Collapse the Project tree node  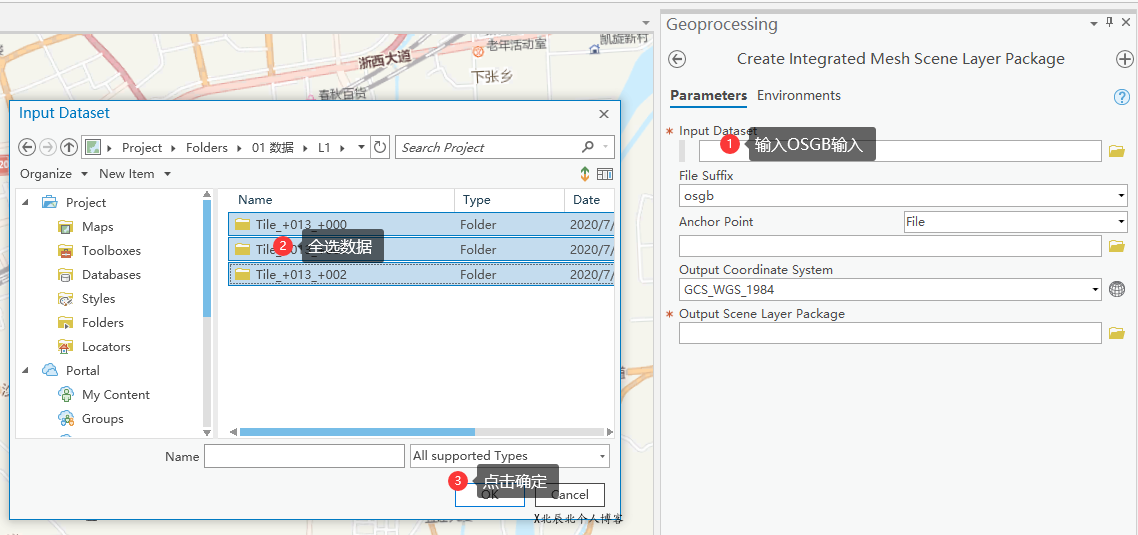(26, 202)
